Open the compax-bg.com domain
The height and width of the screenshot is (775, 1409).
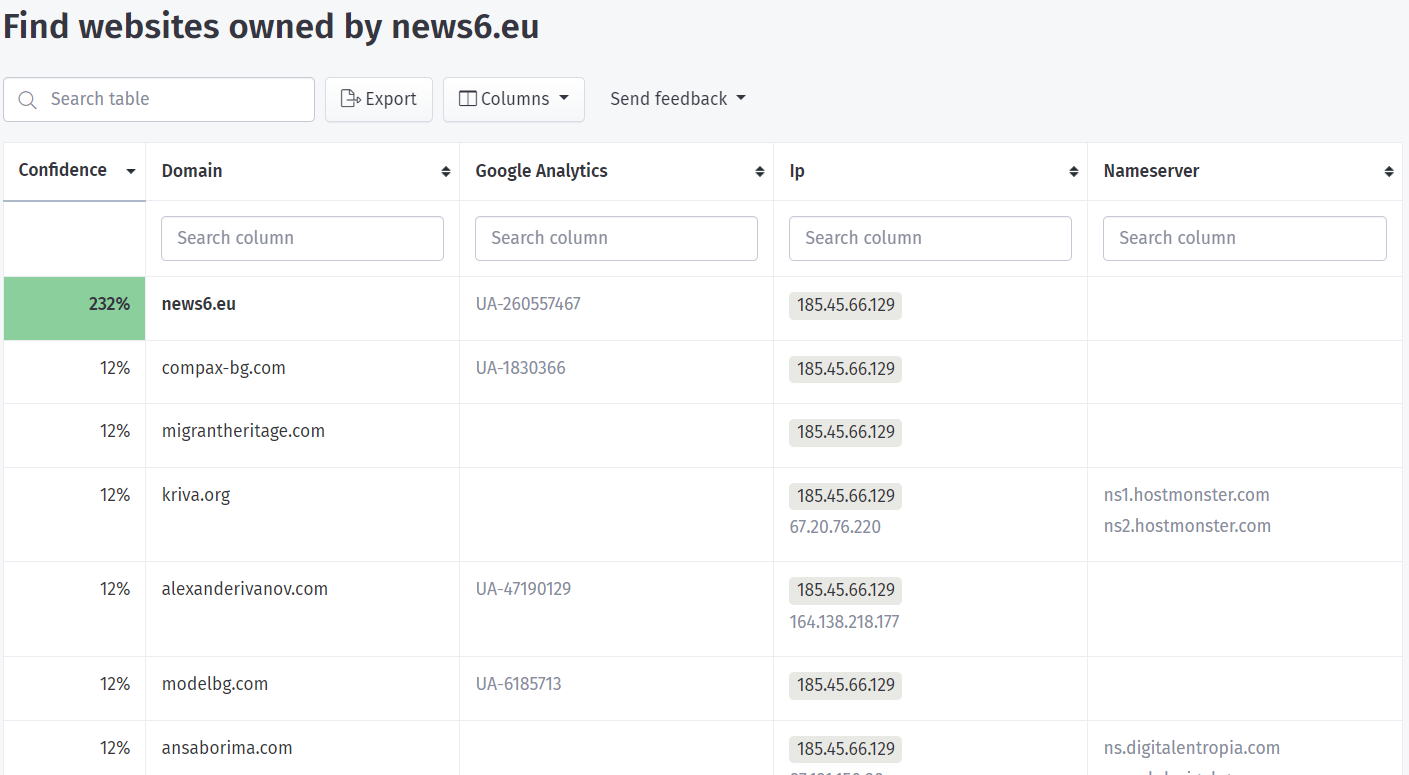(224, 368)
